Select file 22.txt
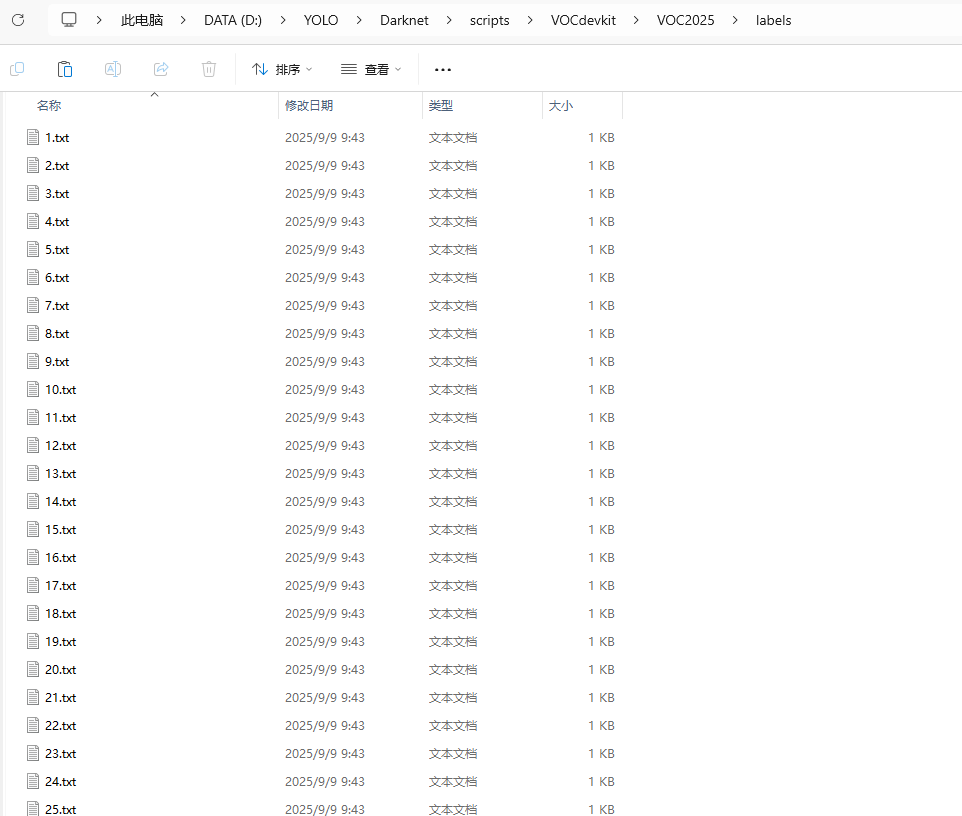The width and height of the screenshot is (962, 816). [61, 726]
